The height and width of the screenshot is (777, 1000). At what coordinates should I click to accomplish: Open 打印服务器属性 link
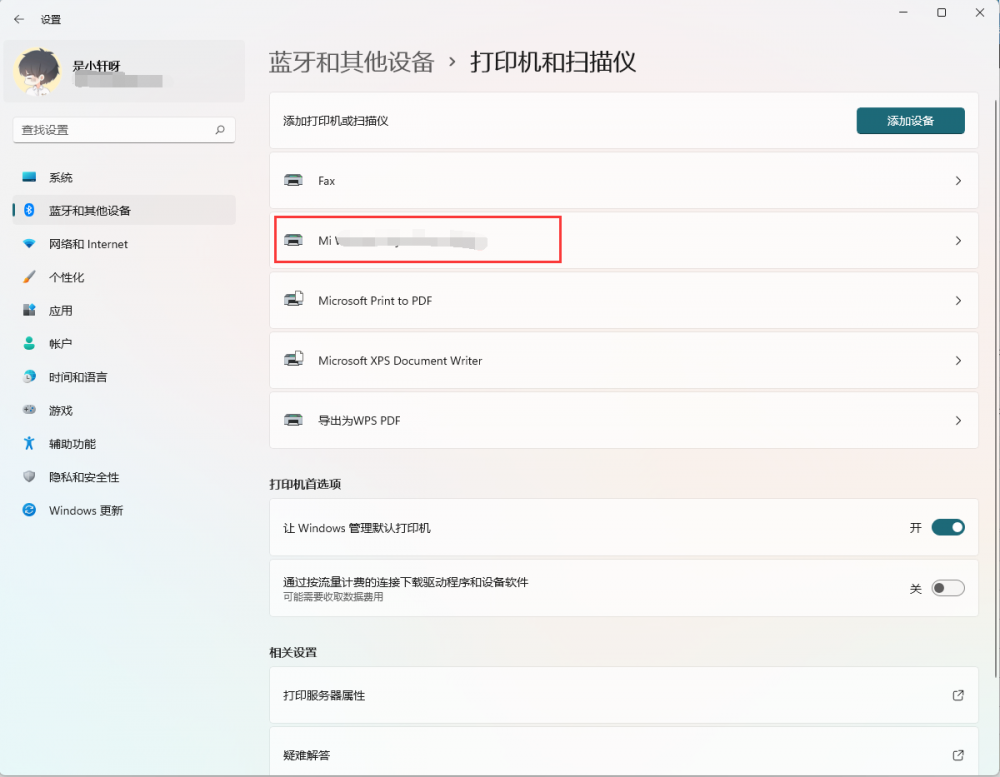pyautogui.click(x=622, y=695)
